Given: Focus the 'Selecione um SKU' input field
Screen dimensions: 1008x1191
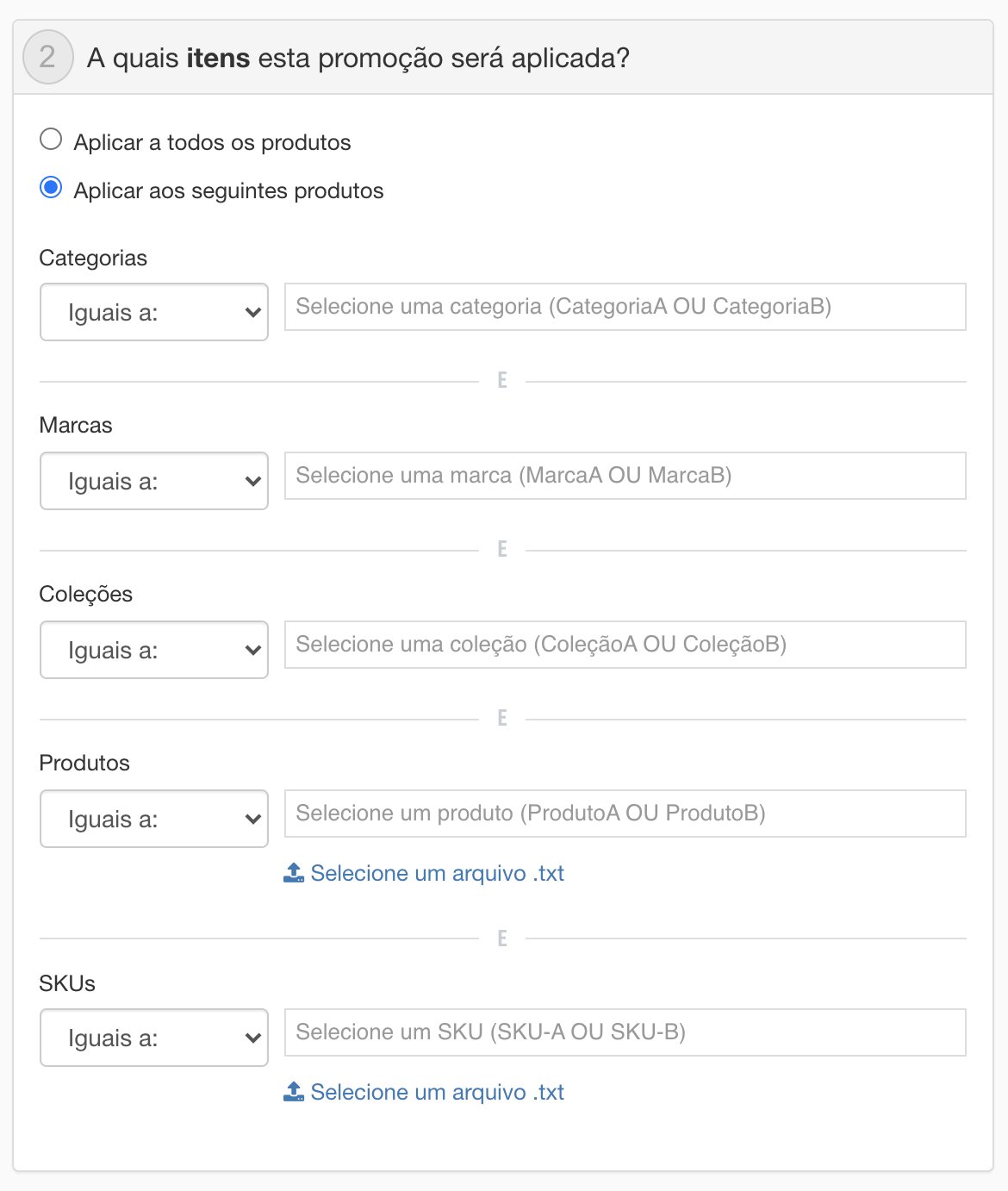Looking at the screenshot, I should point(625,1032).
